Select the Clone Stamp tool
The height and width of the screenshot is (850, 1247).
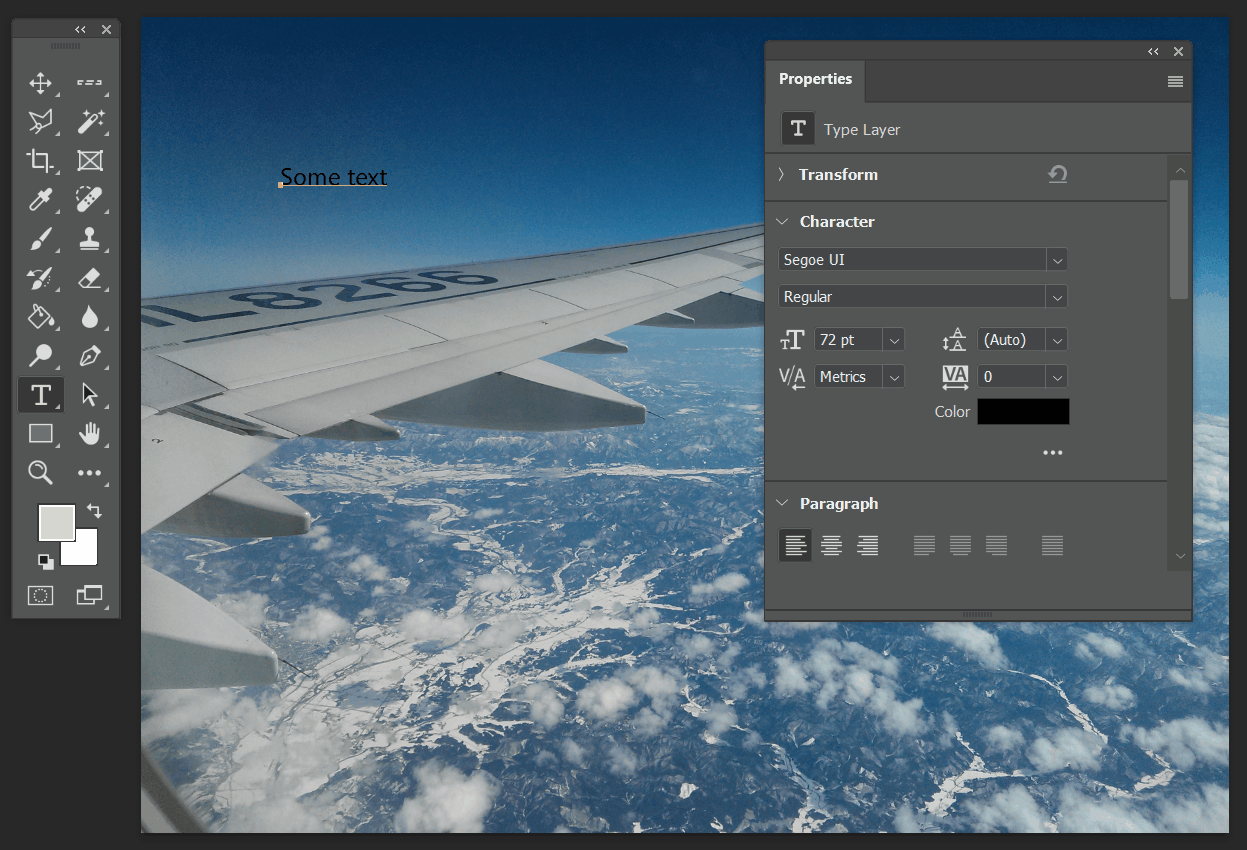click(x=90, y=239)
